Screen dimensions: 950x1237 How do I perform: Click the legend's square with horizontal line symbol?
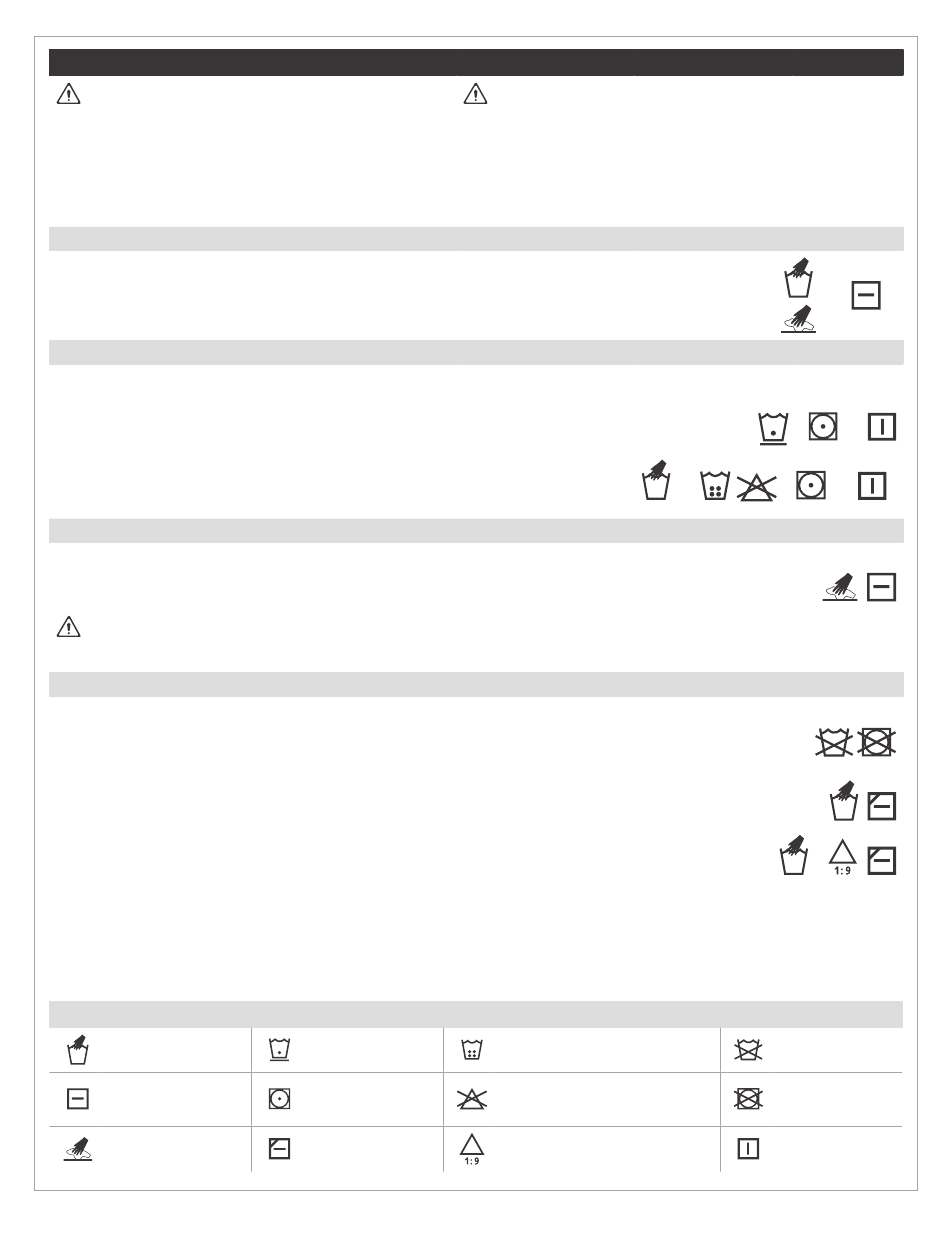point(76,1097)
